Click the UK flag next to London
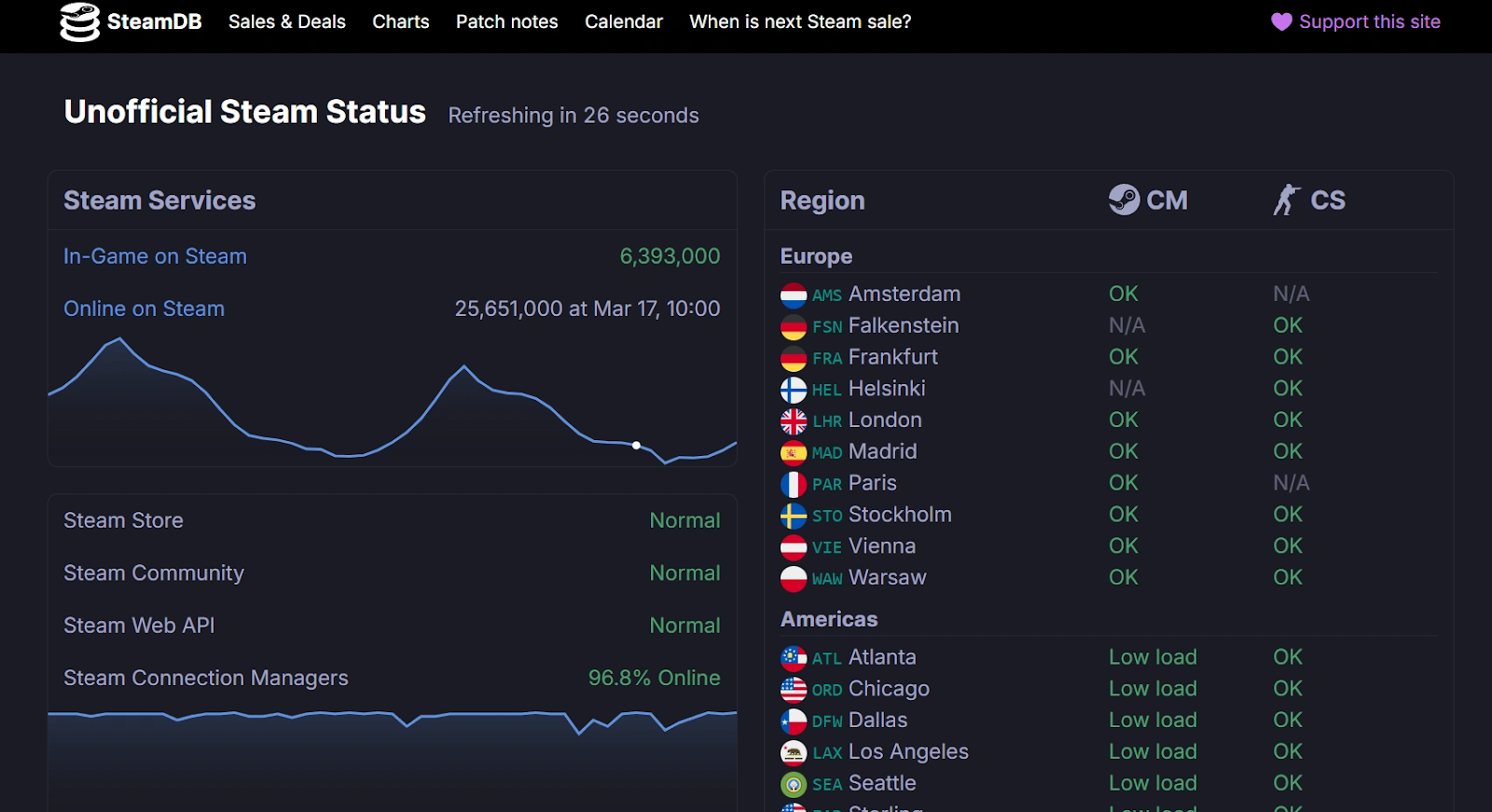This screenshot has width=1492, height=812. (x=794, y=421)
